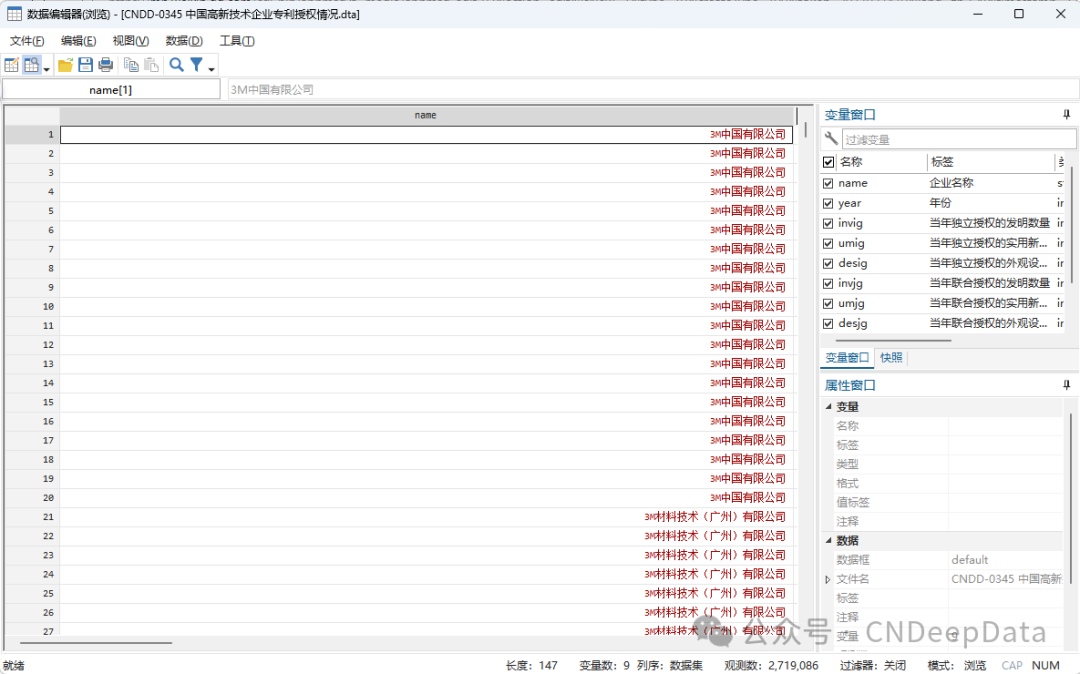Collapse the 变量 section in 属性窗口
Viewport: 1080px width, 674px height.
[829, 407]
